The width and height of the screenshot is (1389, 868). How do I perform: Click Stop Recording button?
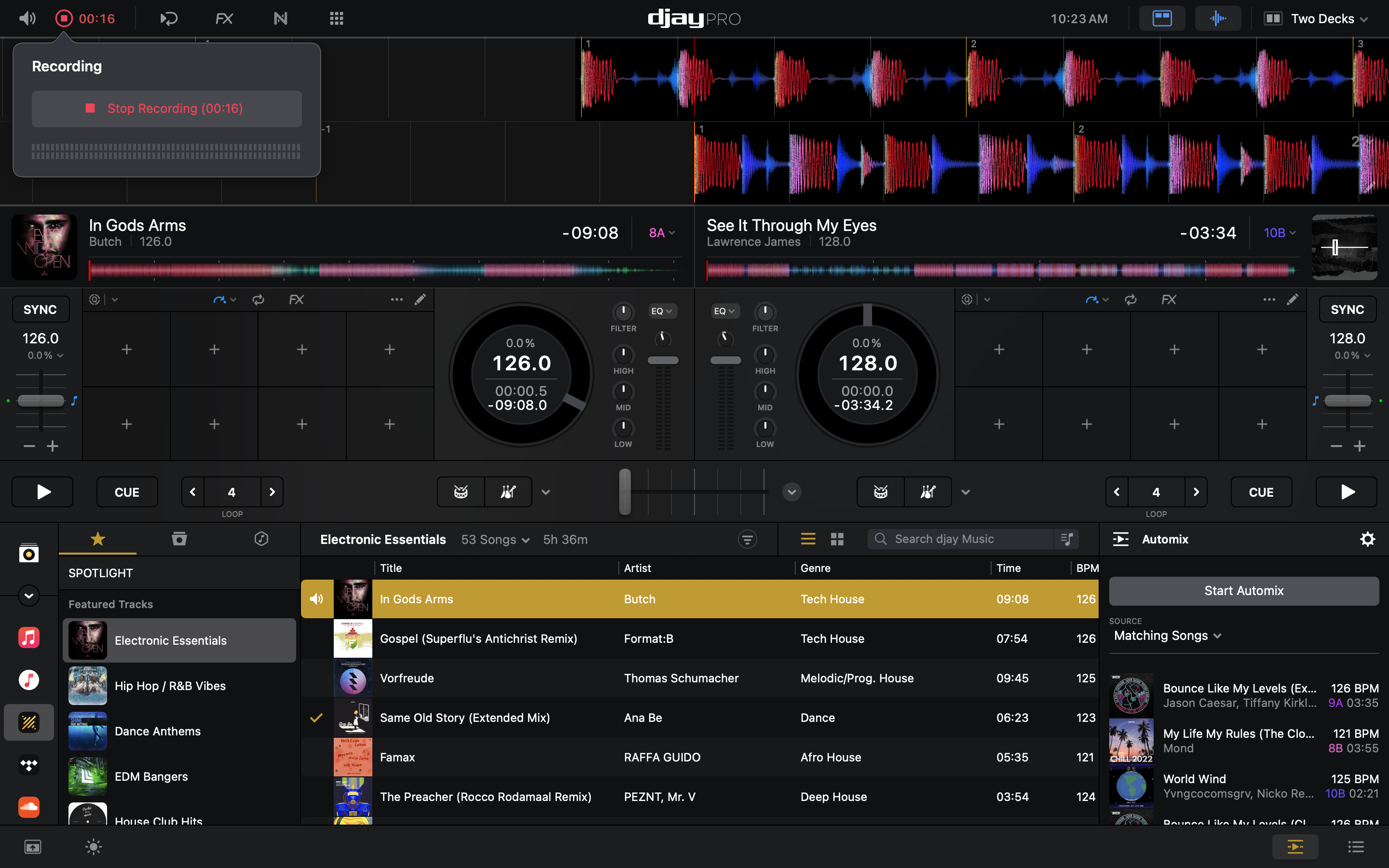point(166,108)
